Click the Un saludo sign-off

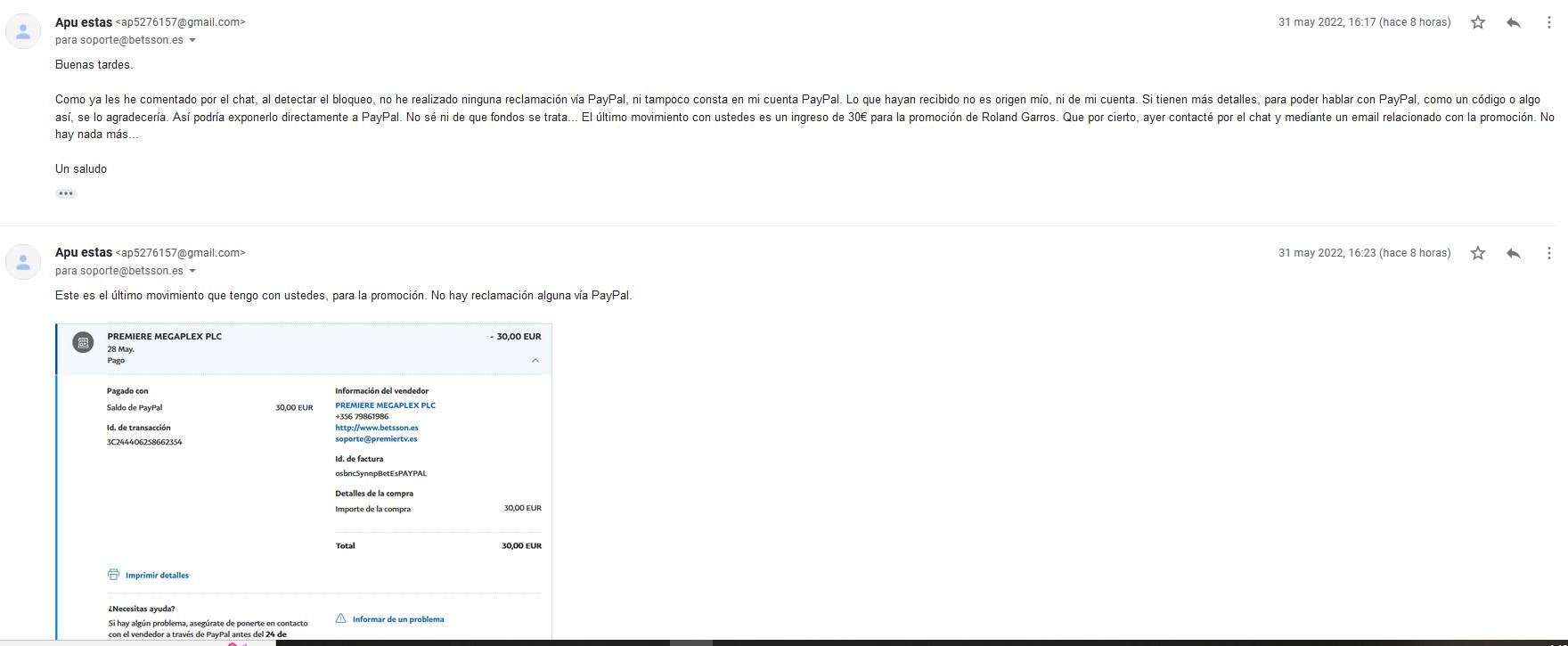81,169
